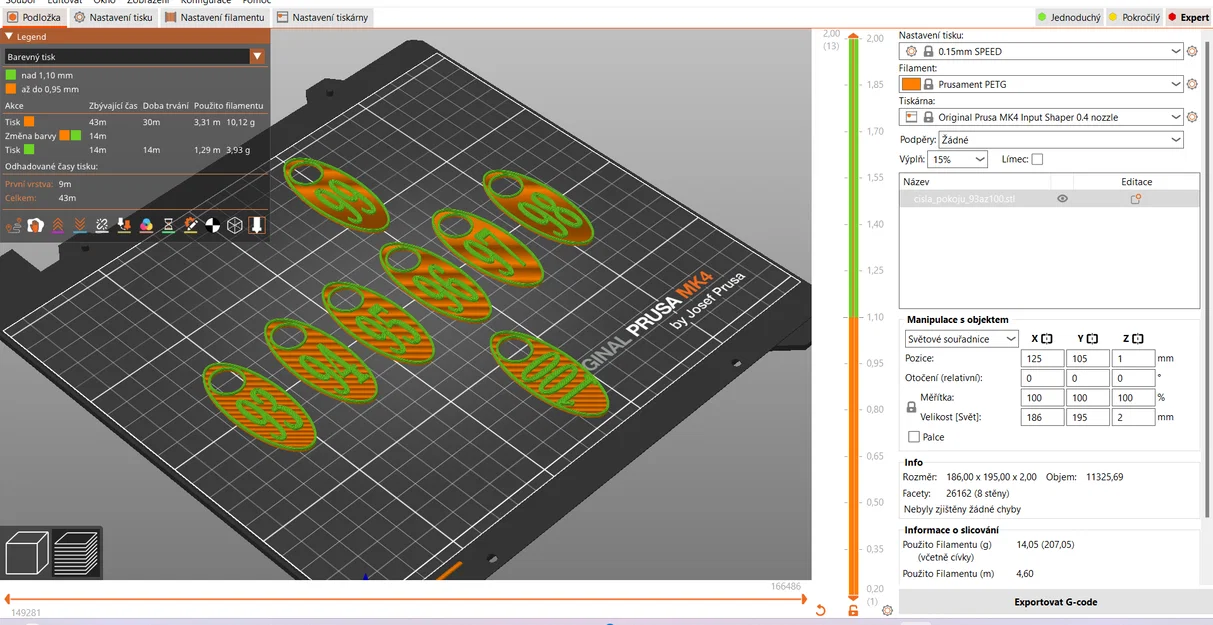This screenshot has height=625, width=1213.
Task: Toggle retractions icon with purple underline
Action: [58, 225]
